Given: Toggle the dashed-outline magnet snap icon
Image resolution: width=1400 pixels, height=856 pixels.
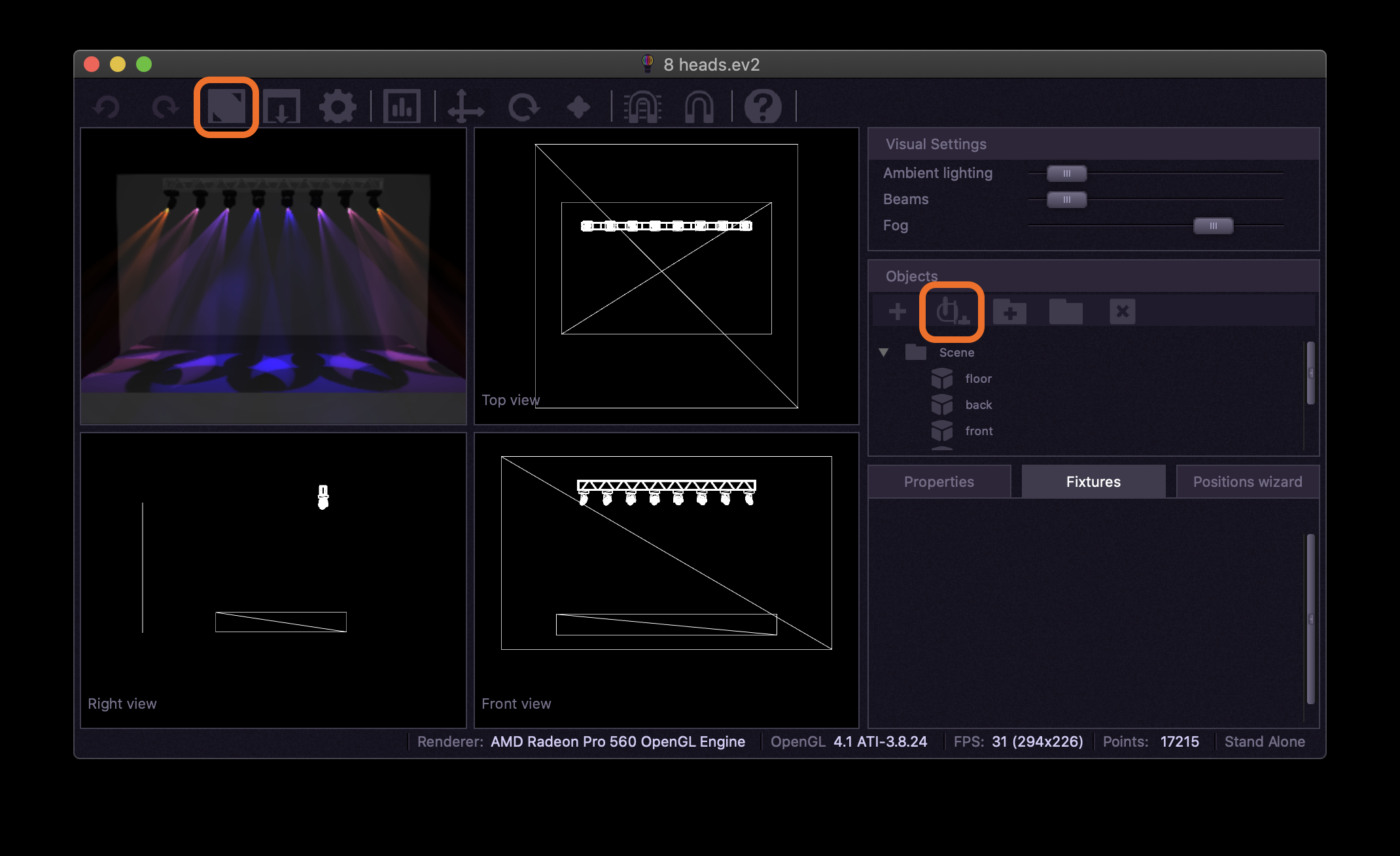Looking at the screenshot, I should (642, 107).
